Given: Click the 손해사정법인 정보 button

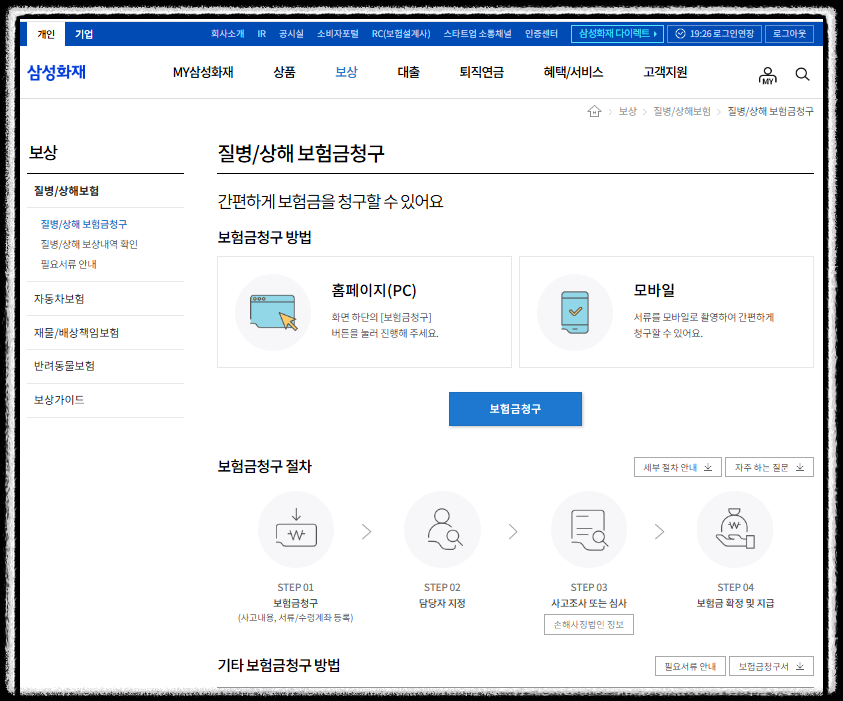Looking at the screenshot, I should pos(589,625).
